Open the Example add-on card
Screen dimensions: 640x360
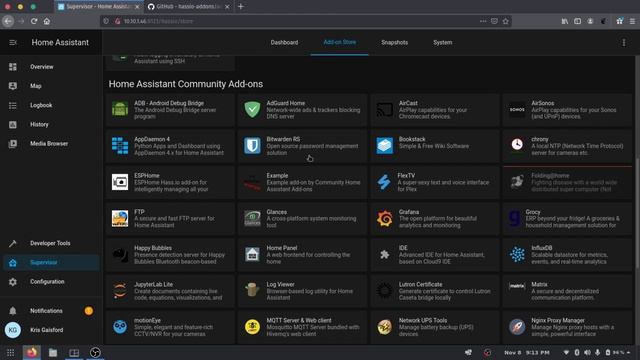tap(302, 182)
